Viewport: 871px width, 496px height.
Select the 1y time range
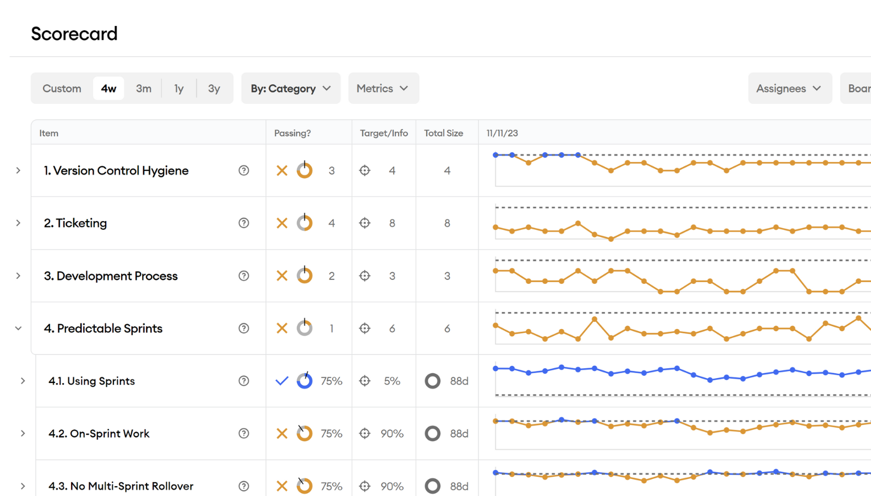coord(179,89)
